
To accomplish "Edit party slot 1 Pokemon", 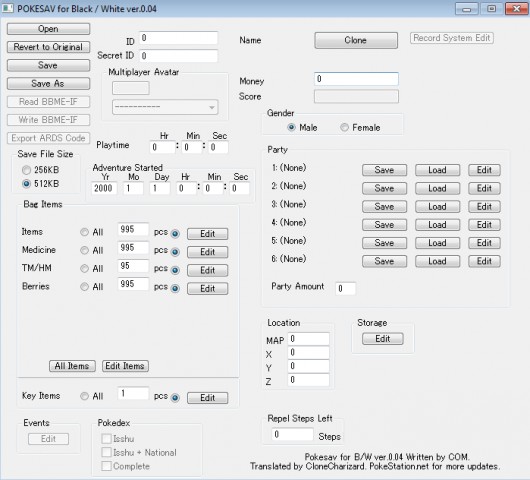I will pyautogui.click(x=484, y=170).
